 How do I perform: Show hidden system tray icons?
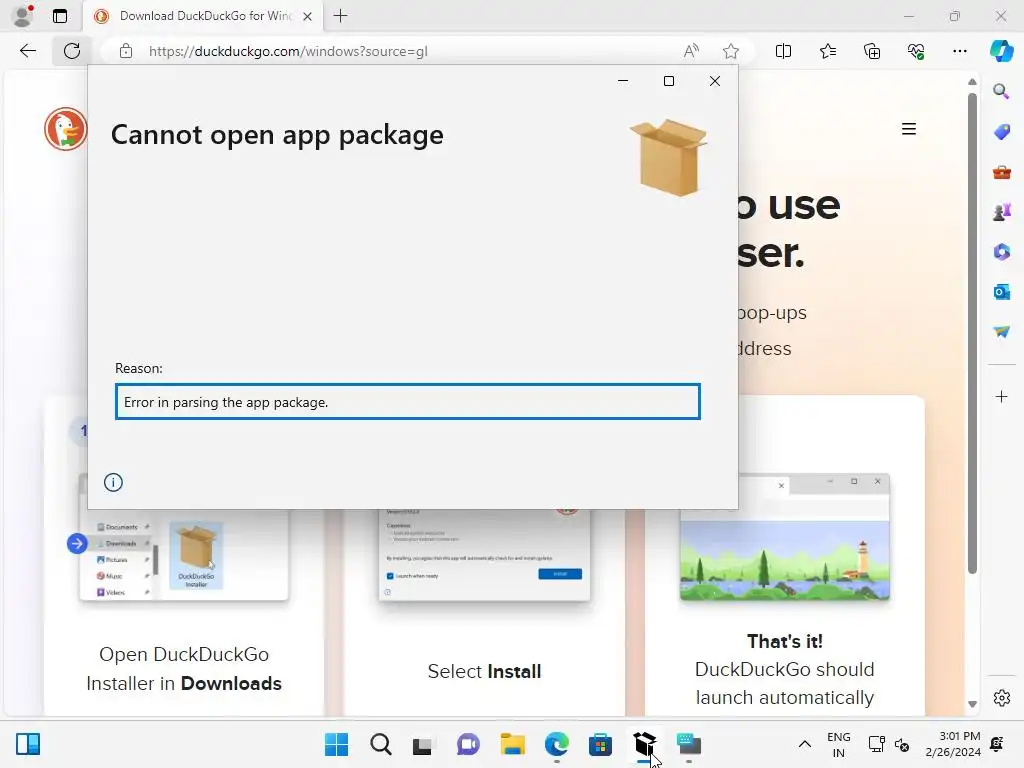pos(805,744)
